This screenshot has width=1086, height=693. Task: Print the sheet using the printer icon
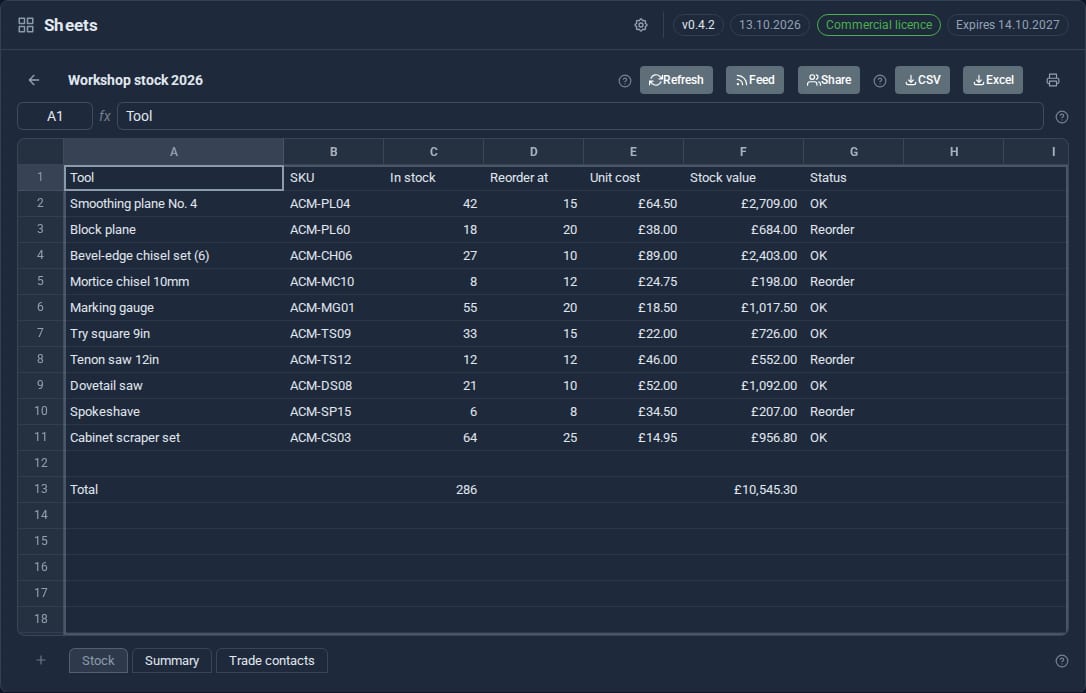click(x=1053, y=80)
